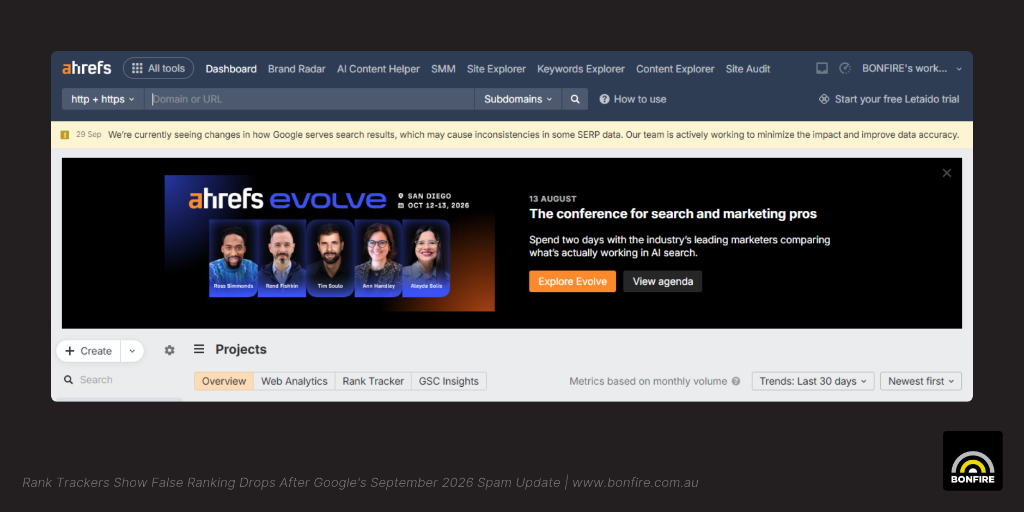Click the monthly volume info icon
Viewport: 1024px width, 512px height.
click(x=736, y=381)
